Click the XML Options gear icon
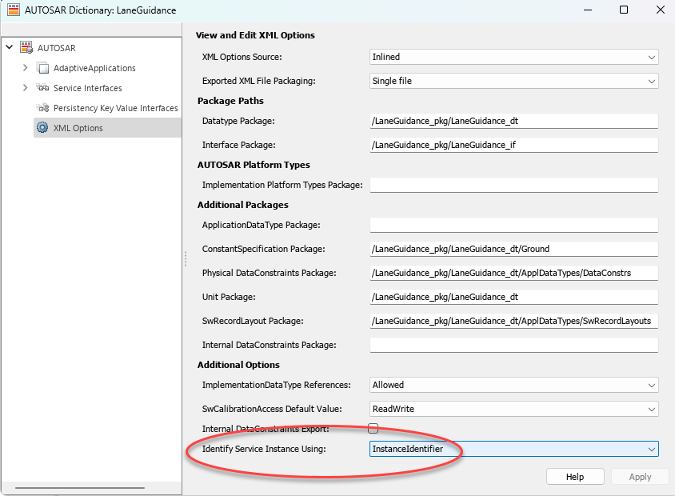675x496 pixels. coord(43,127)
